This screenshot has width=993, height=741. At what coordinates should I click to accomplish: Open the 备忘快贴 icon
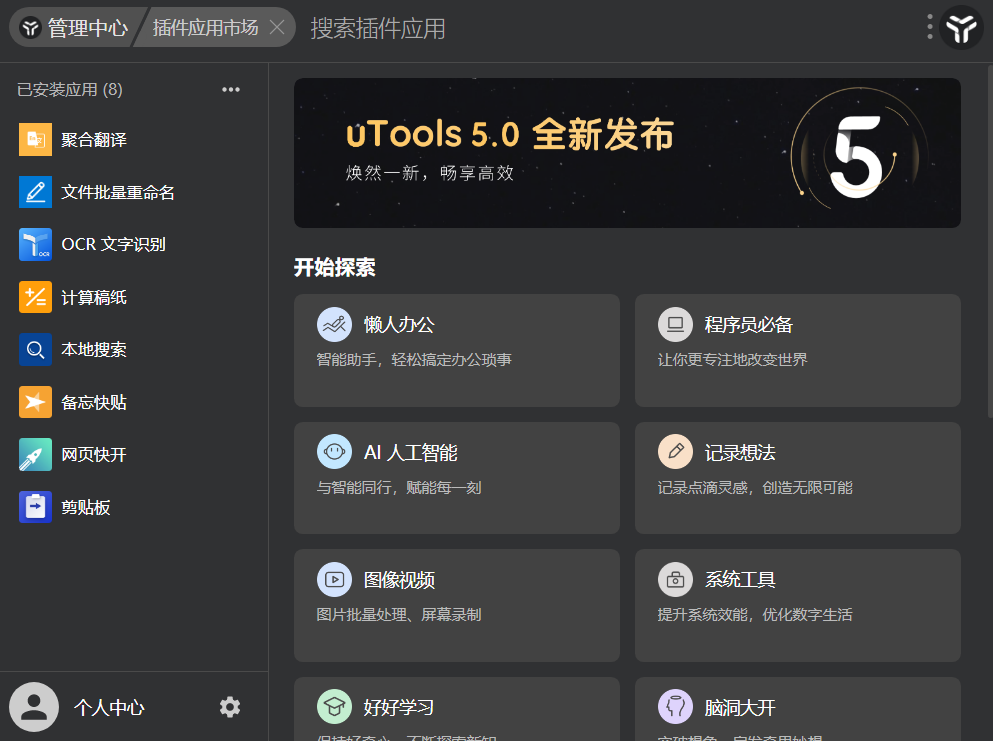[x=35, y=402]
